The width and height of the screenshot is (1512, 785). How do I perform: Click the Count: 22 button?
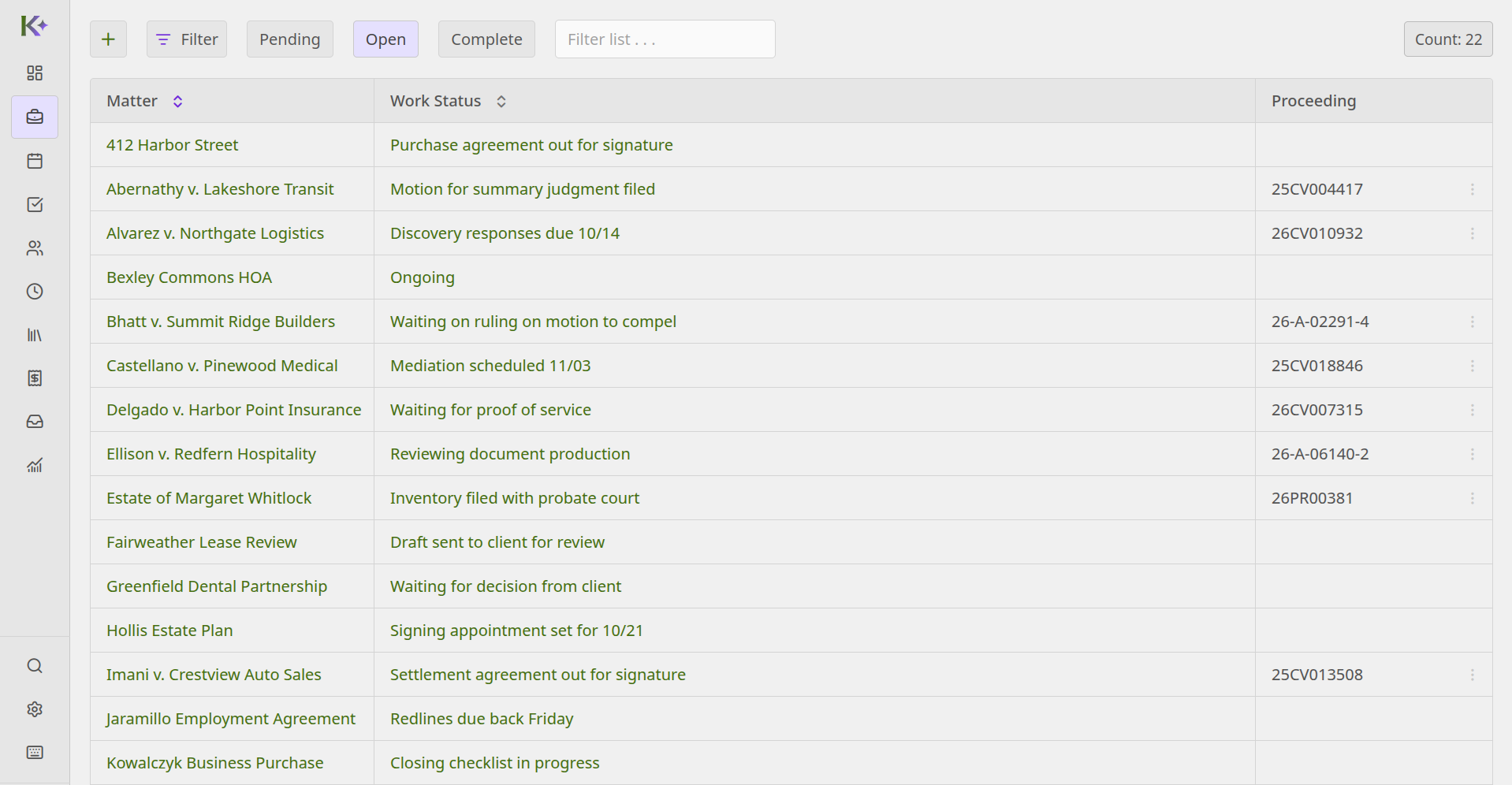click(x=1448, y=39)
